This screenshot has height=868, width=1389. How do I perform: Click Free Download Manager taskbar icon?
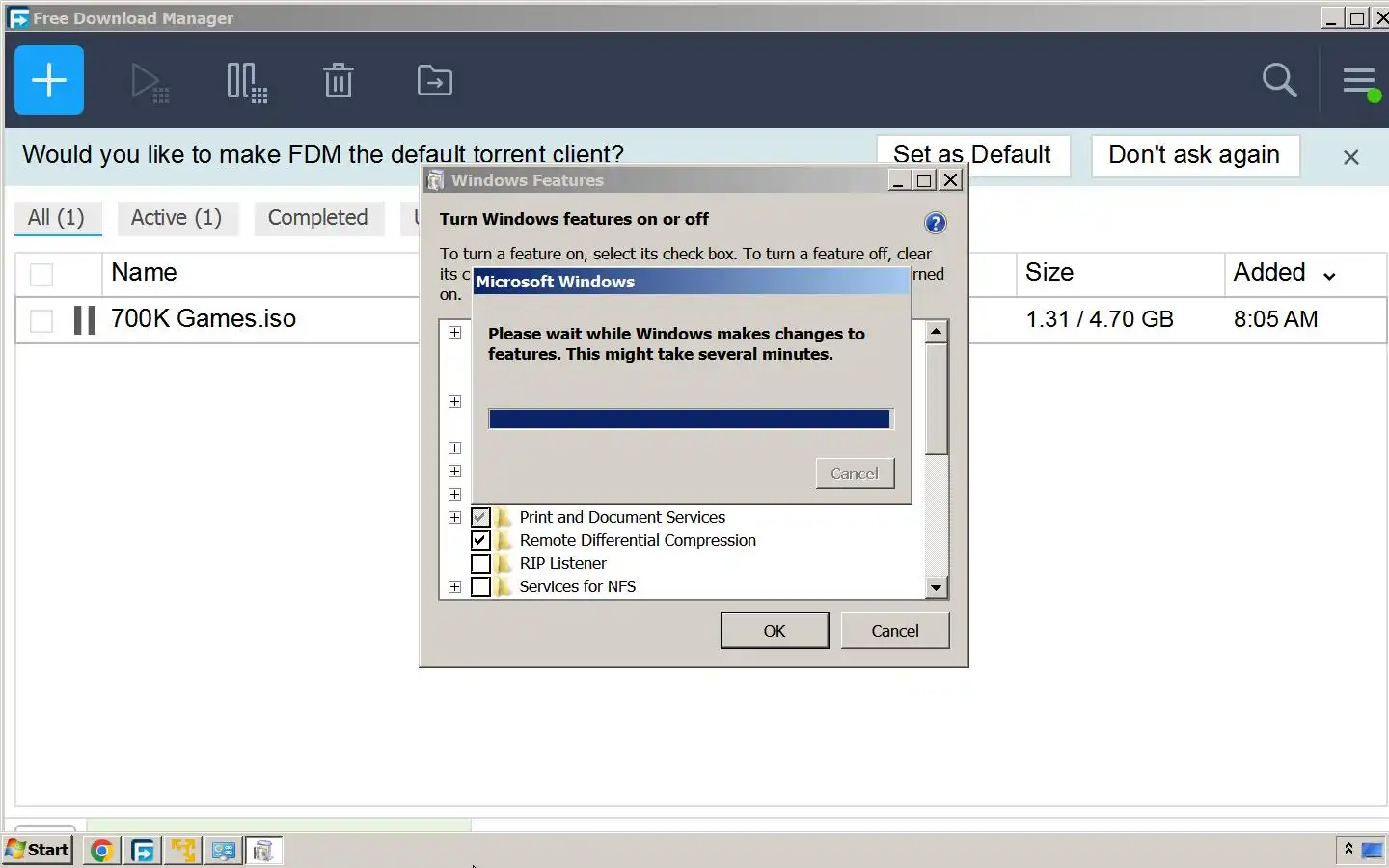click(143, 851)
